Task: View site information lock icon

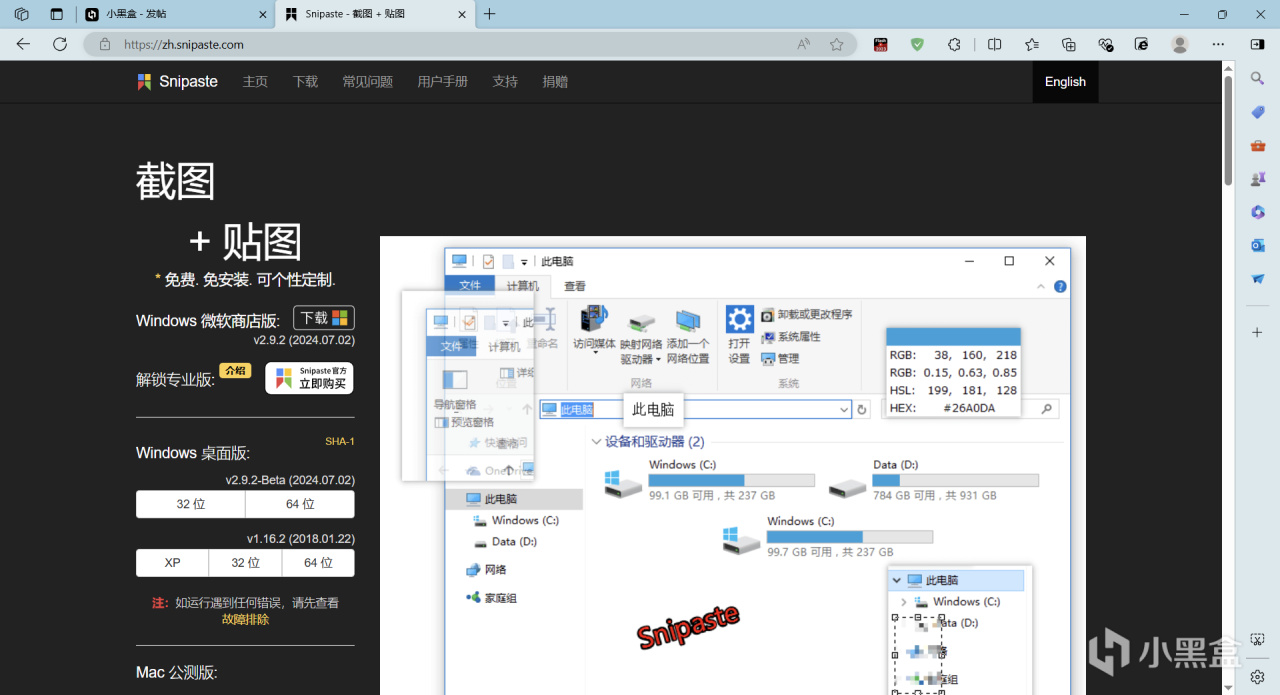Action: [103, 44]
